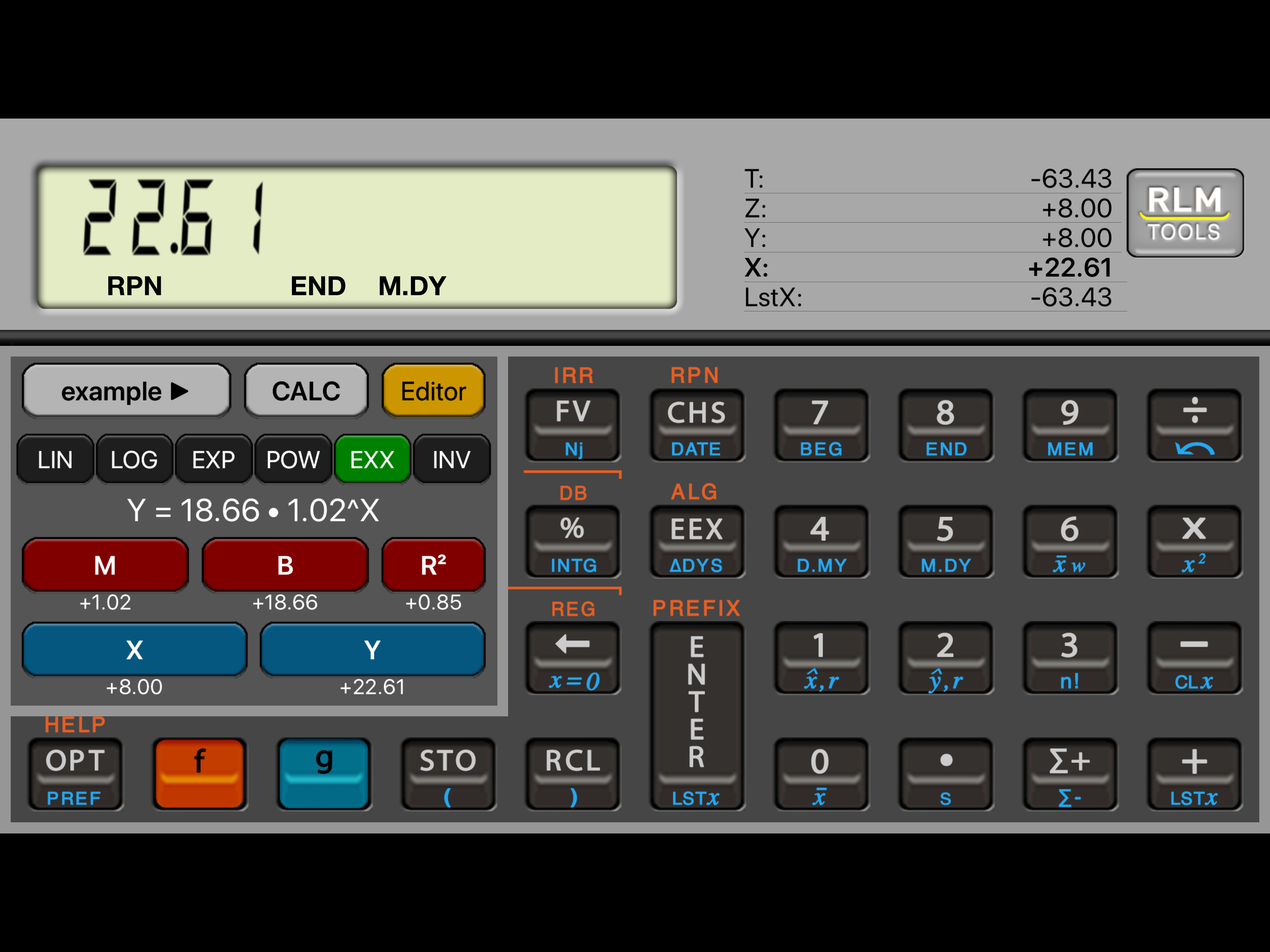Tap the red M slope button

pos(105,565)
